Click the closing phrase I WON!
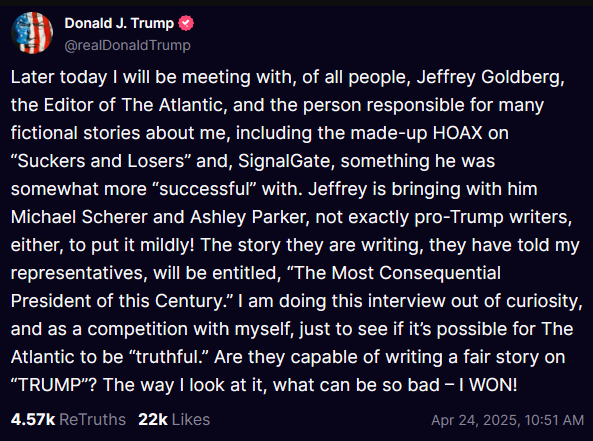This screenshot has height=441, width=593. [x=488, y=385]
